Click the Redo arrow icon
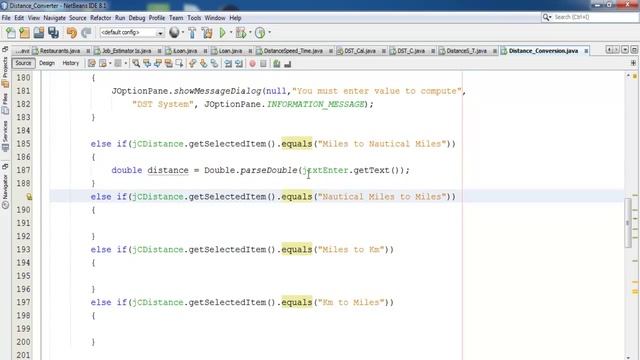This screenshot has height=360, width=640. click(x=86, y=33)
